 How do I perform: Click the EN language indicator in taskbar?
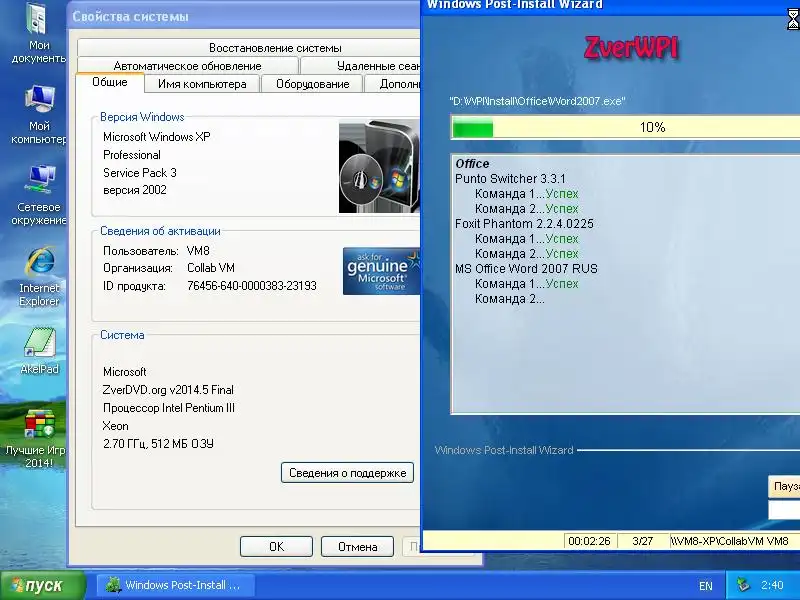706,586
